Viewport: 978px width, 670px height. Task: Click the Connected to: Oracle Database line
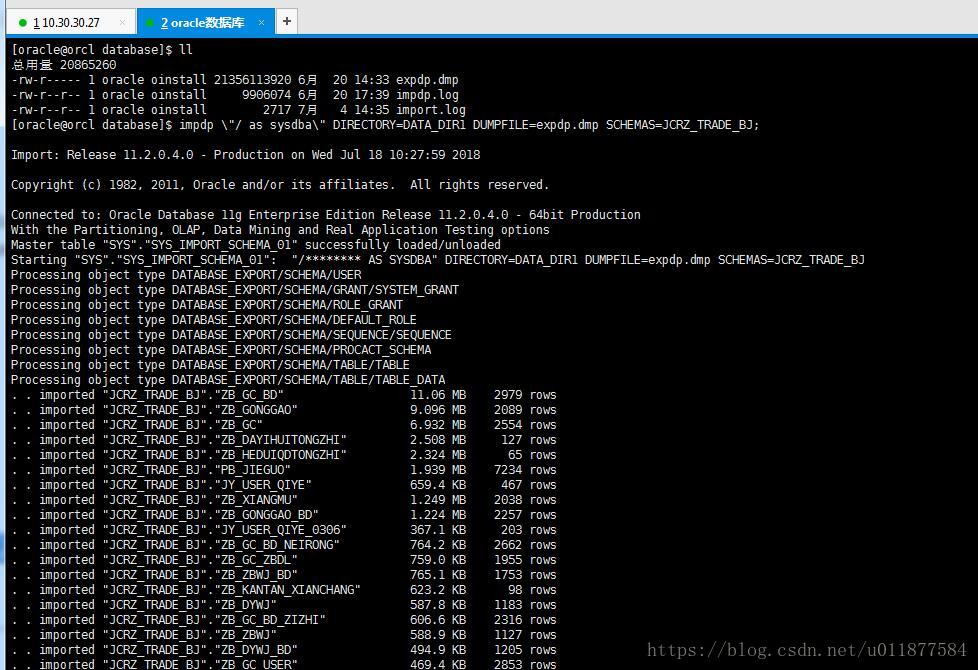tap(326, 215)
